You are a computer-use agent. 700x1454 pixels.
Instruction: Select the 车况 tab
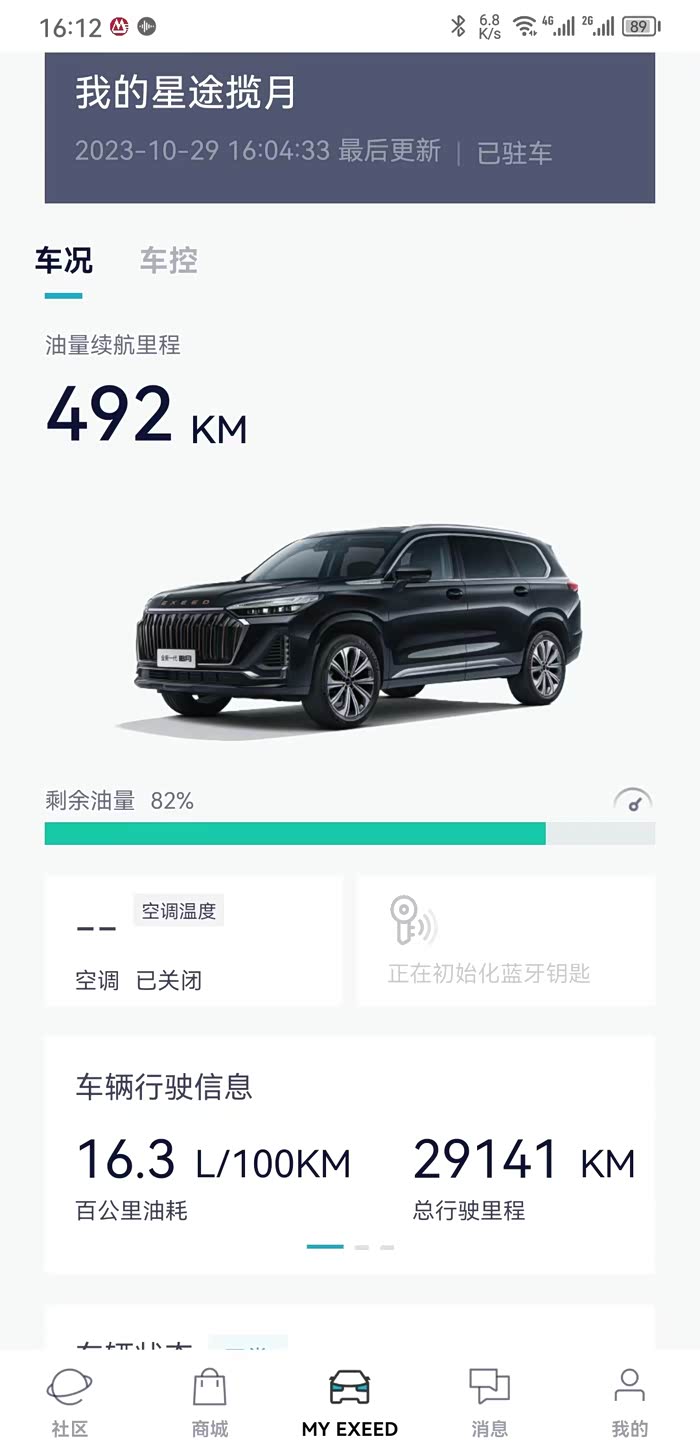click(64, 261)
